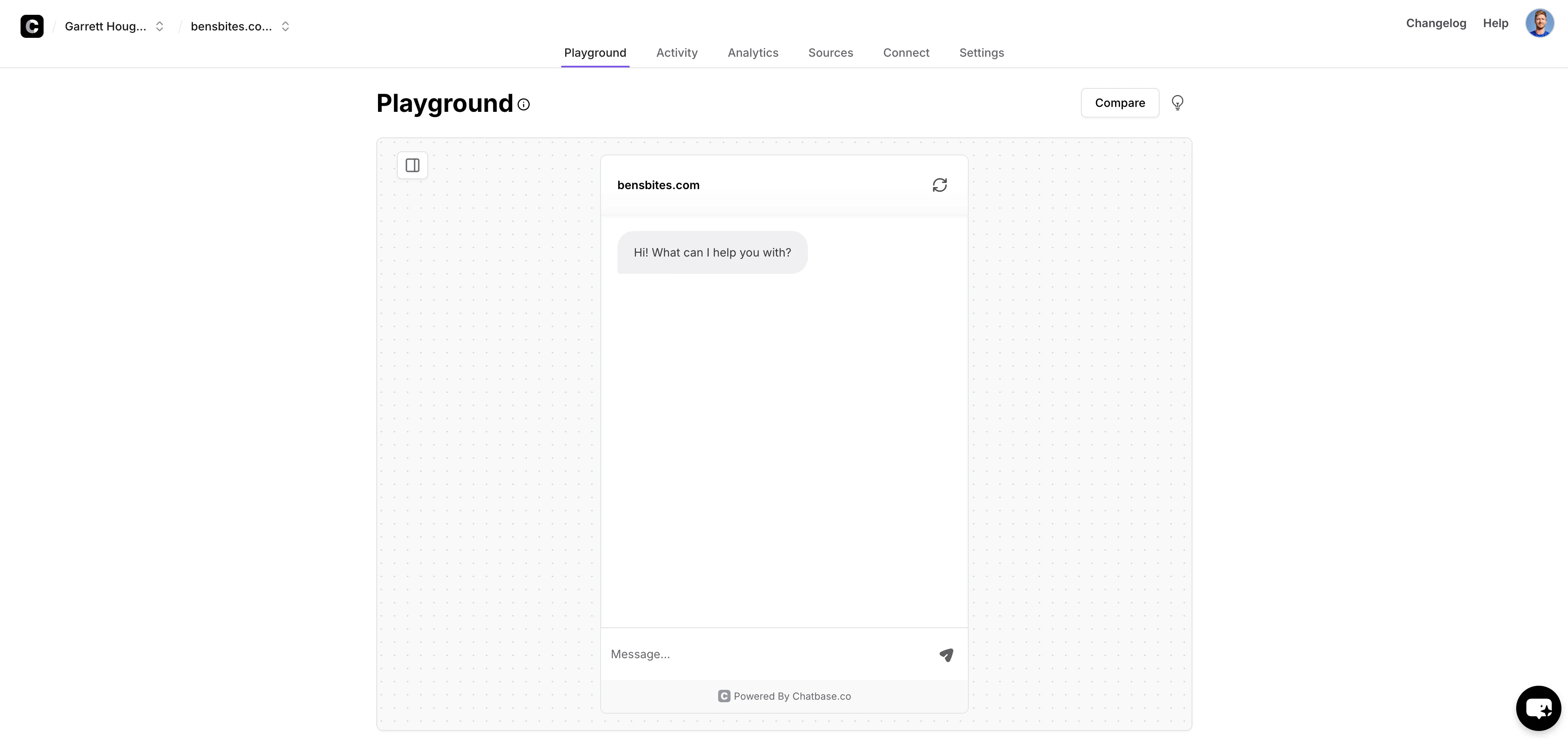Open the floating chat widget bubble
The image size is (1568, 740).
[x=1538, y=708]
